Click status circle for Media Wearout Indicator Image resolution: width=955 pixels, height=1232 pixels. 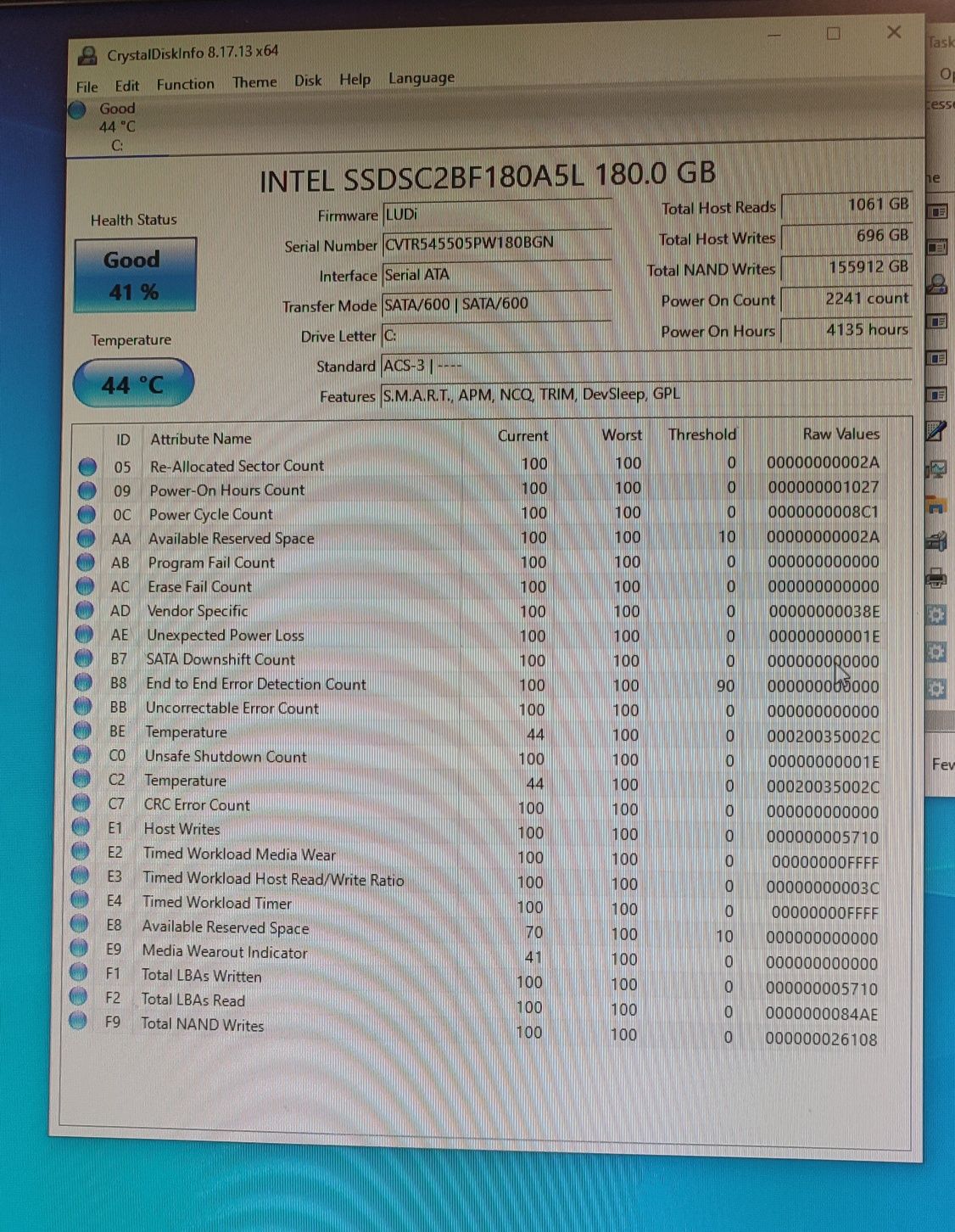click(79, 948)
